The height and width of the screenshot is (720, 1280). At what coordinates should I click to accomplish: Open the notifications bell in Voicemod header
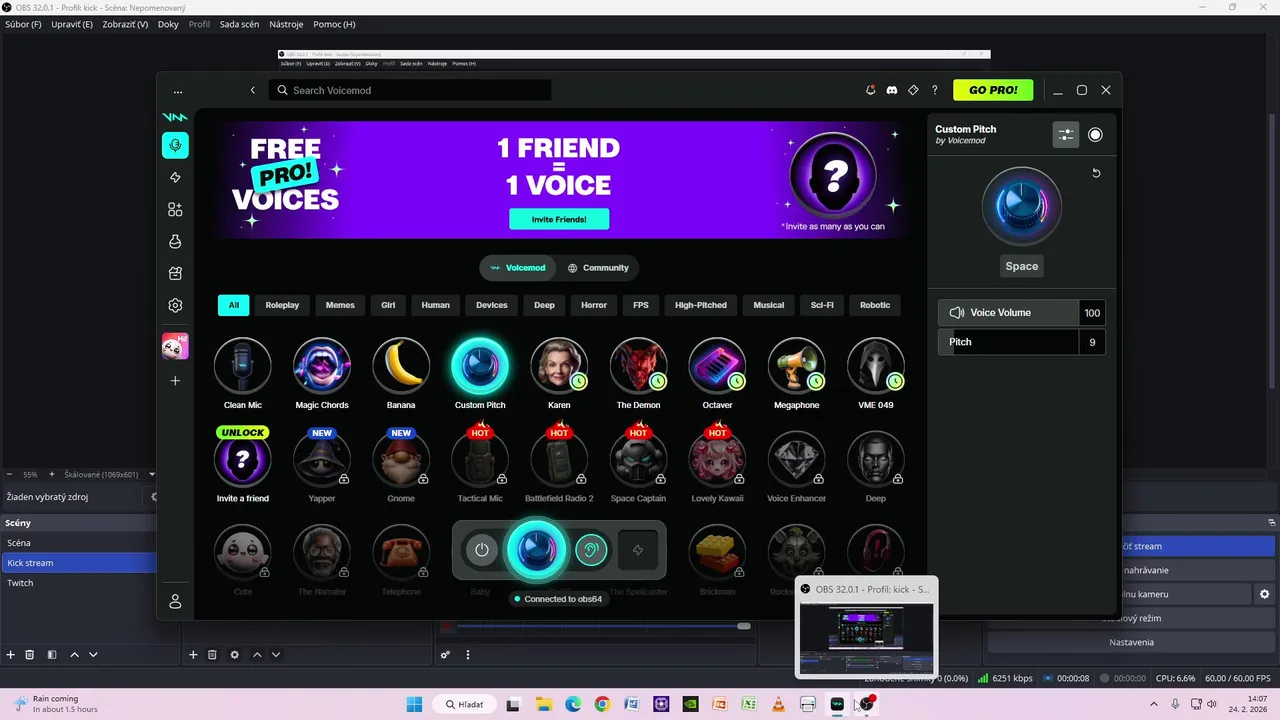[871, 90]
